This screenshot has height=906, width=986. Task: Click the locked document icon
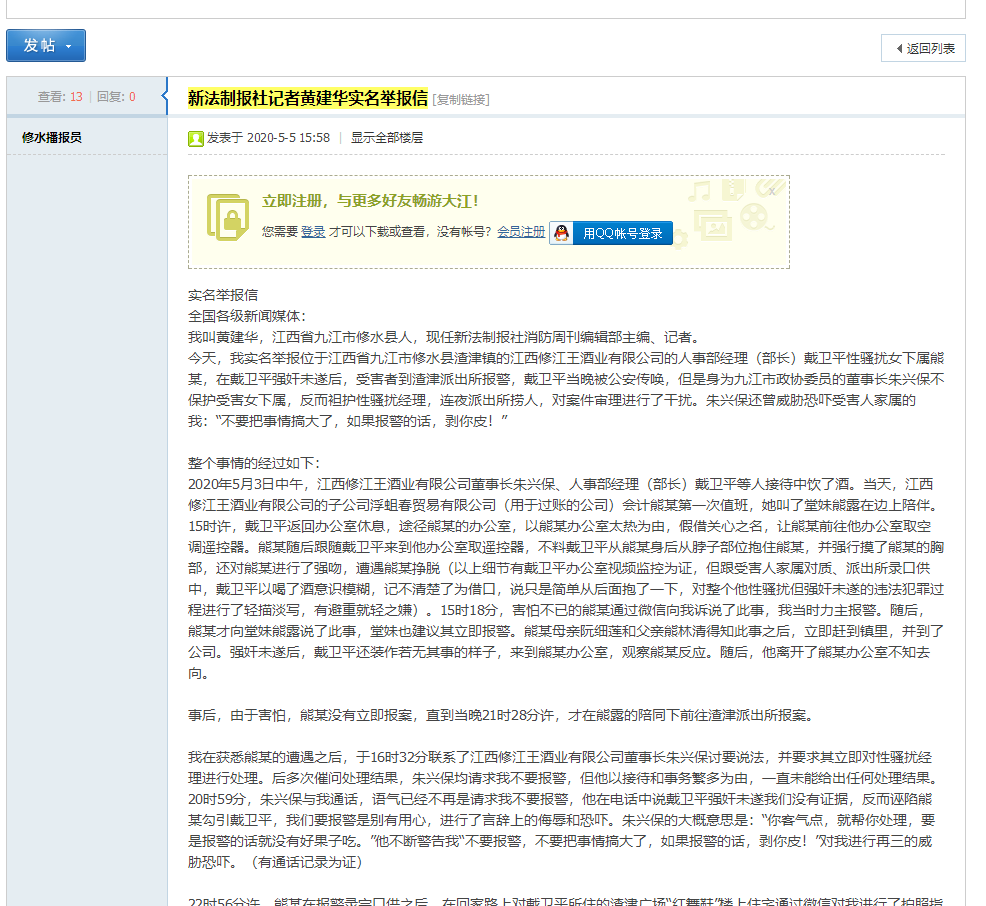pos(227,217)
